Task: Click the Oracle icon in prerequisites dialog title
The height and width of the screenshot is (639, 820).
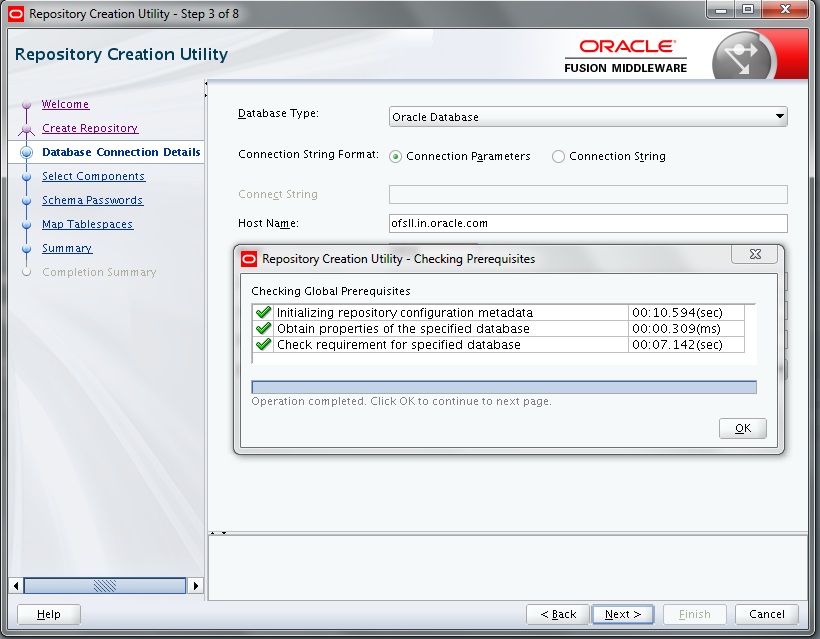Action: pyautogui.click(x=249, y=259)
